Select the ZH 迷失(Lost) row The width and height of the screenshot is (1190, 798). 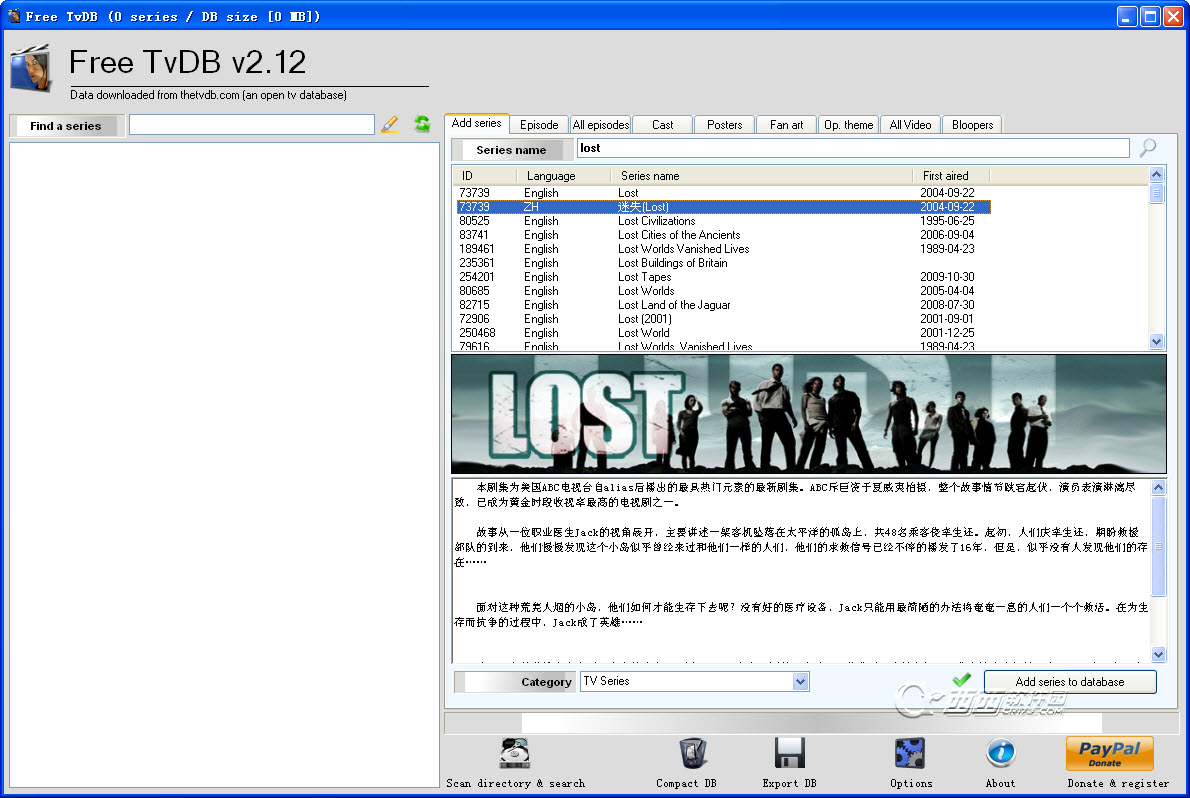723,207
